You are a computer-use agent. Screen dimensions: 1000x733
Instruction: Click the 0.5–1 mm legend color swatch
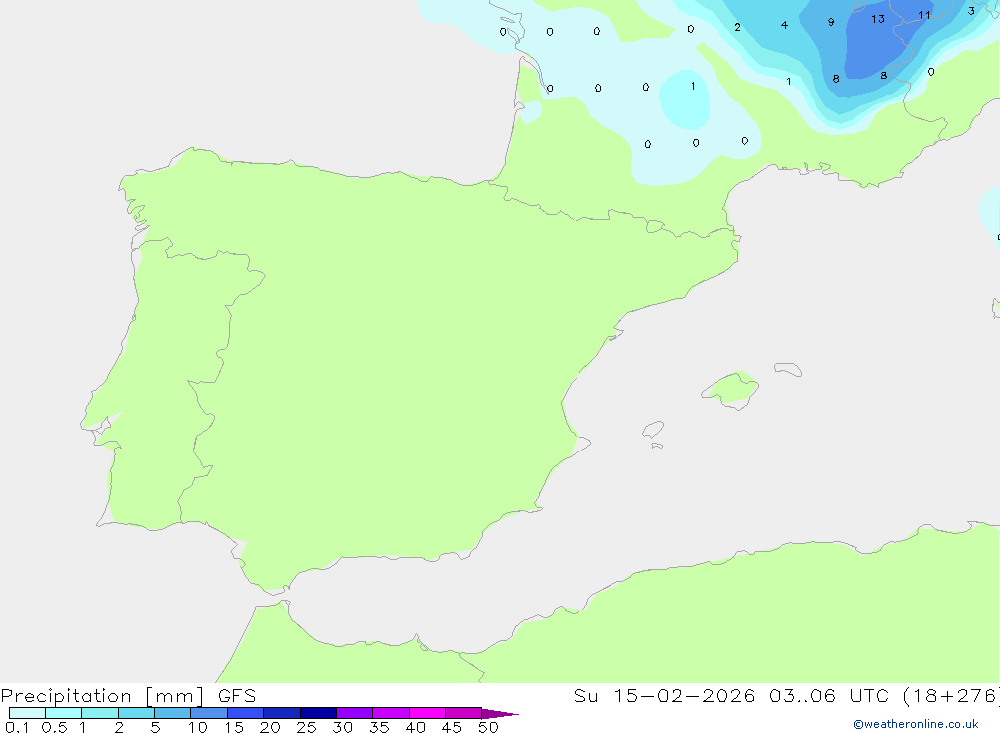click(x=63, y=713)
